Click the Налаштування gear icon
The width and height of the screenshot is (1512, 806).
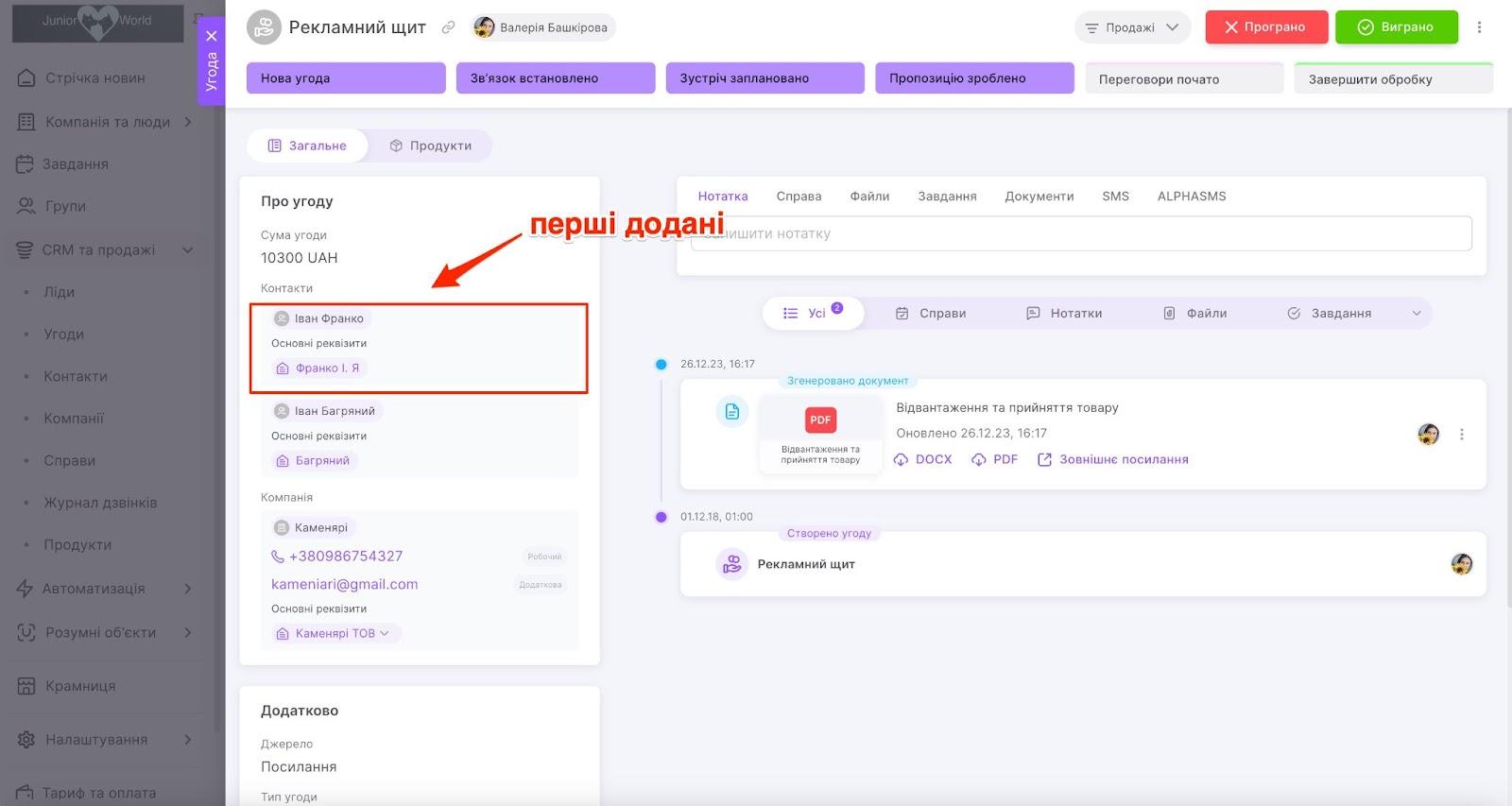(x=26, y=739)
